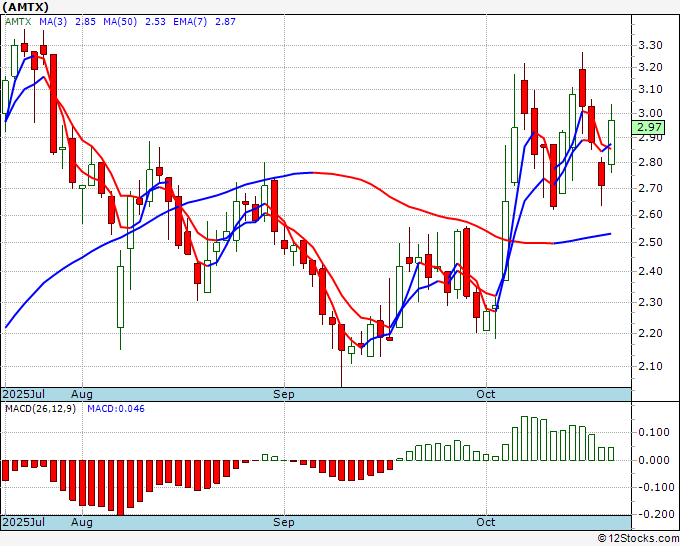
Task: Click the last green candlestick near 2.97
Action: pyautogui.click(x=611, y=142)
